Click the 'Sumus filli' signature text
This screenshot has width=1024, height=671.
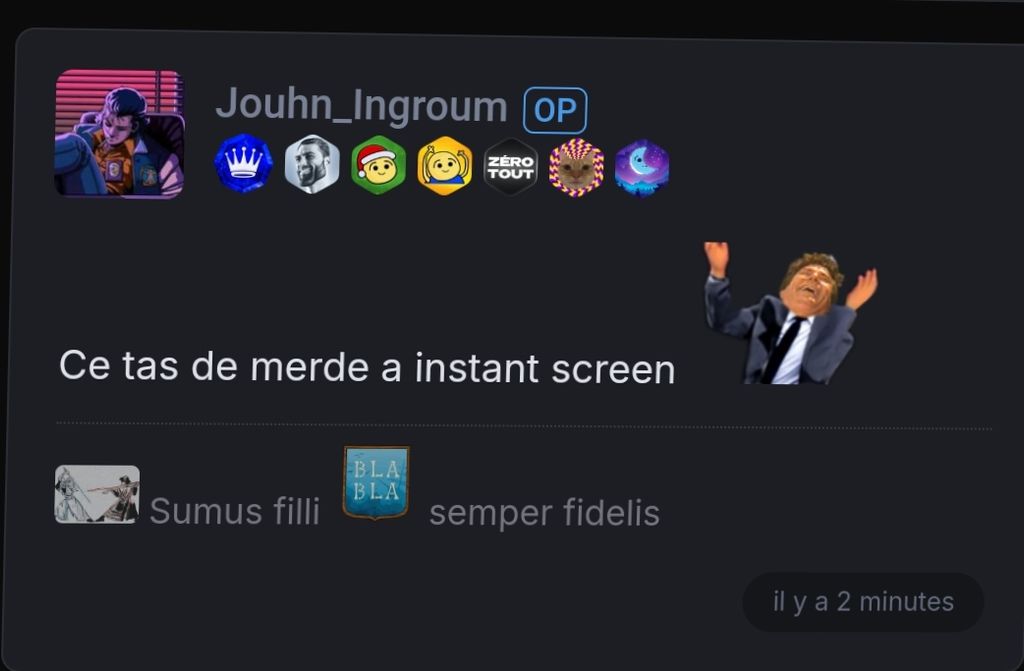(234, 511)
